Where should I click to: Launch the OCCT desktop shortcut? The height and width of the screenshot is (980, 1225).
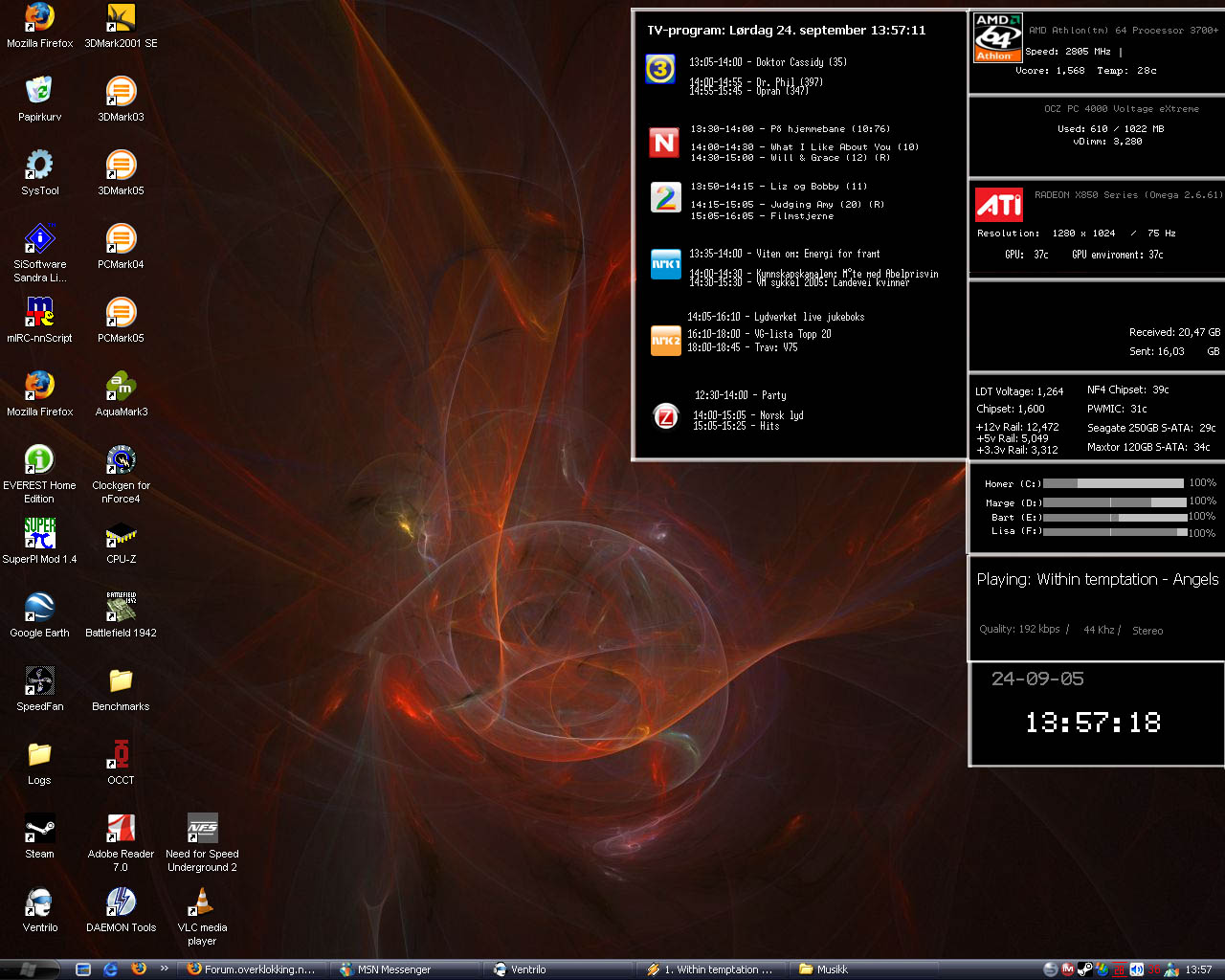tap(121, 763)
